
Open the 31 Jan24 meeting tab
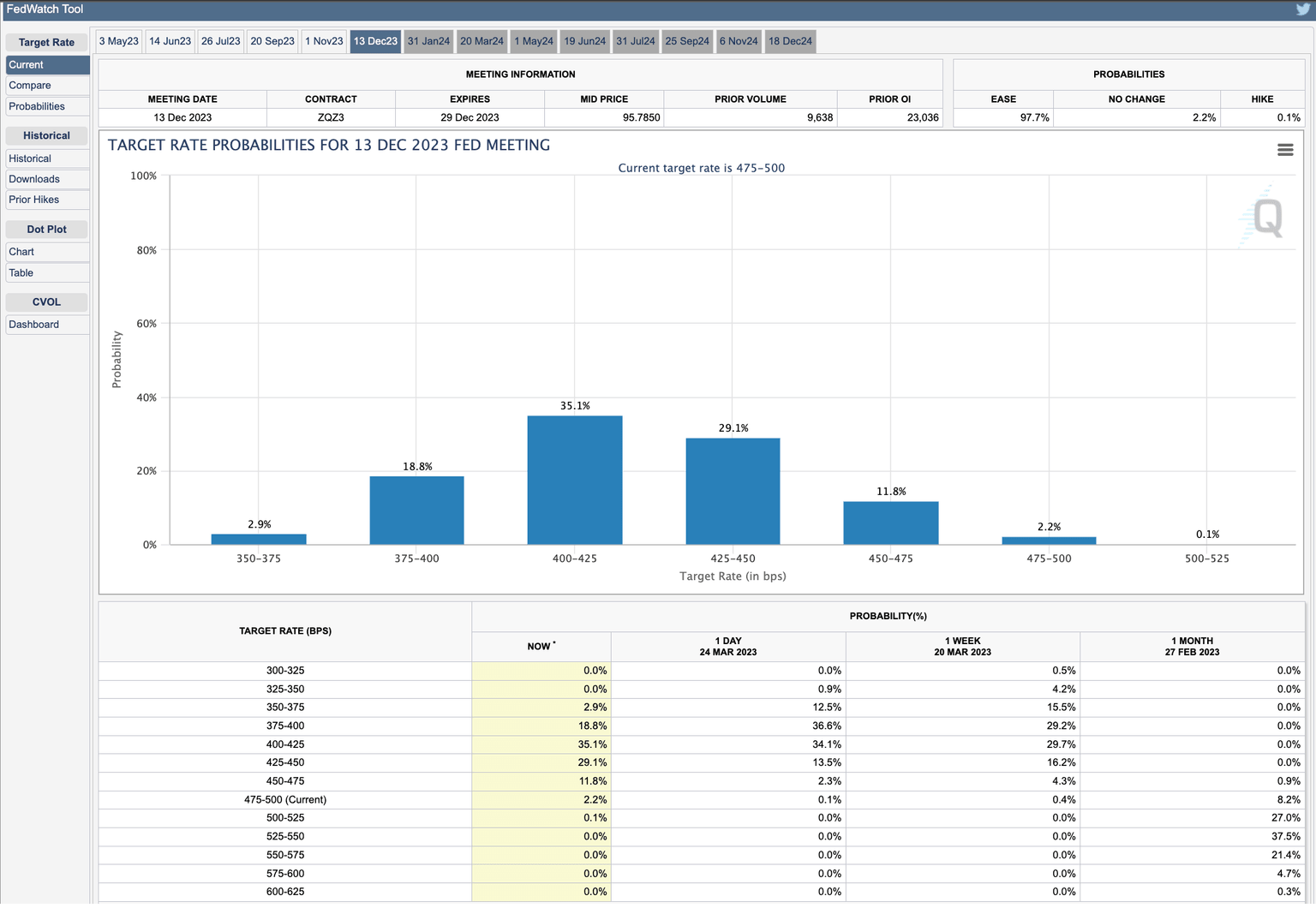[428, 41]
